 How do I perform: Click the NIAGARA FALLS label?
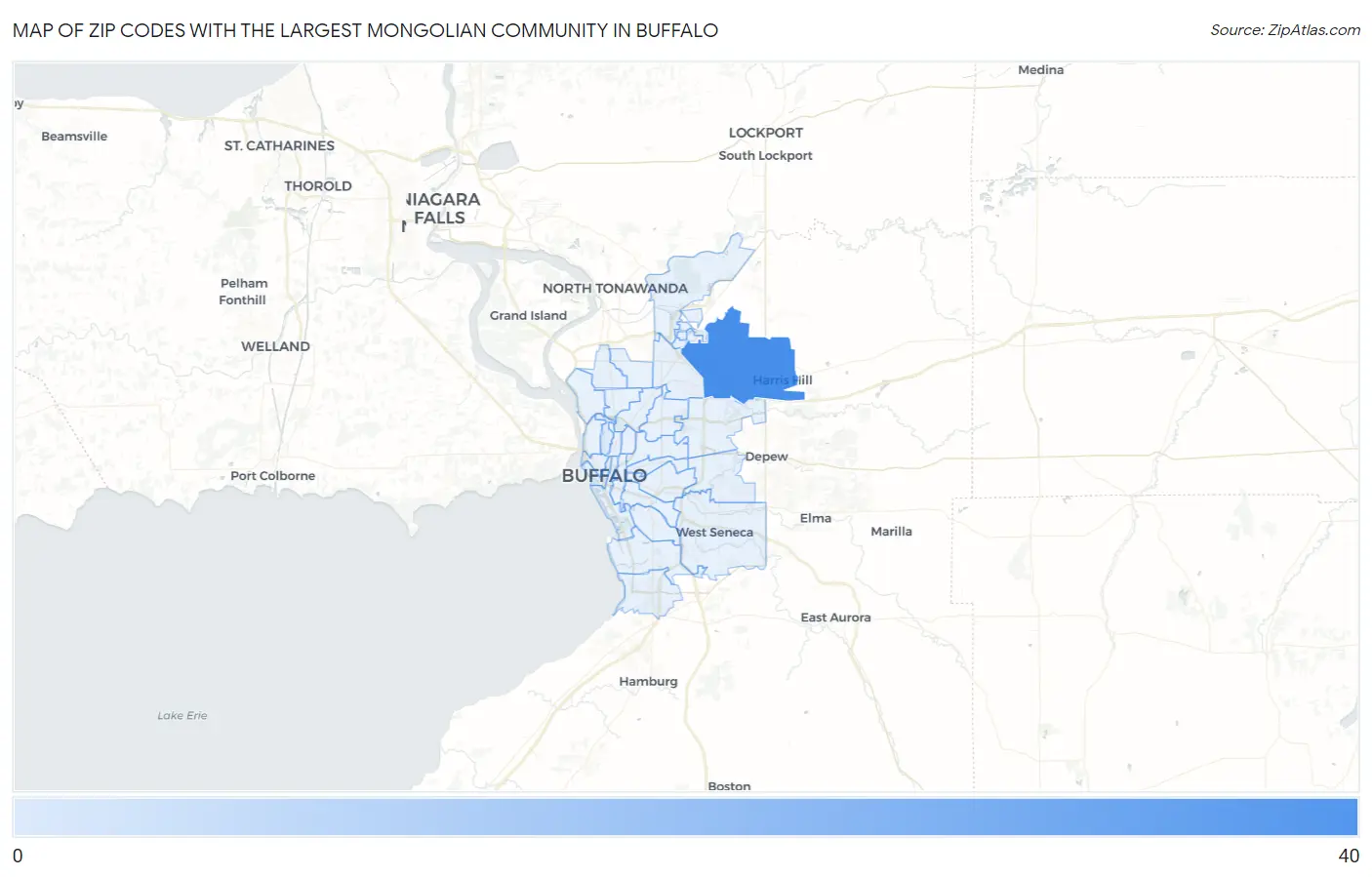pos(441,209)
